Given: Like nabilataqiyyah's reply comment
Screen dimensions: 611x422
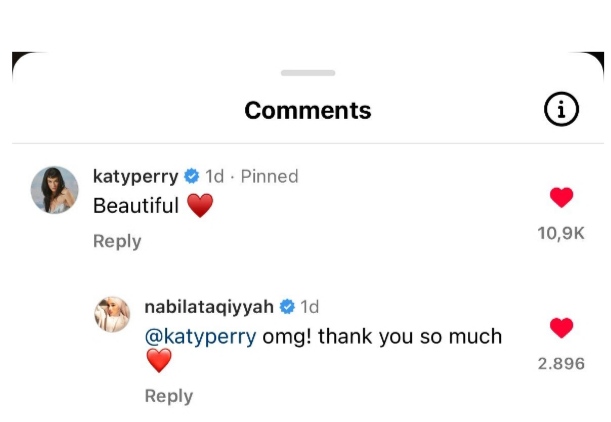Looking at the screenshot, I should point(562,328).
